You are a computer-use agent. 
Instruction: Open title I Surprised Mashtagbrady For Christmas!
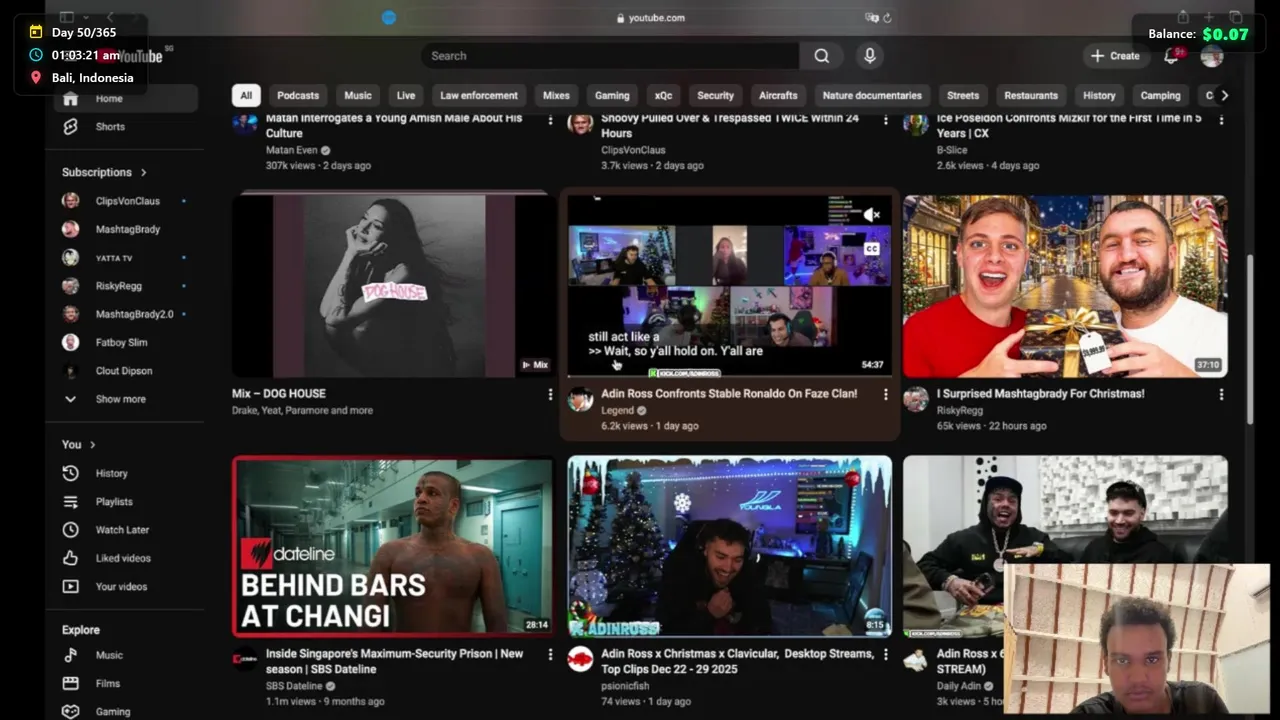click(x=1041, y=394)
